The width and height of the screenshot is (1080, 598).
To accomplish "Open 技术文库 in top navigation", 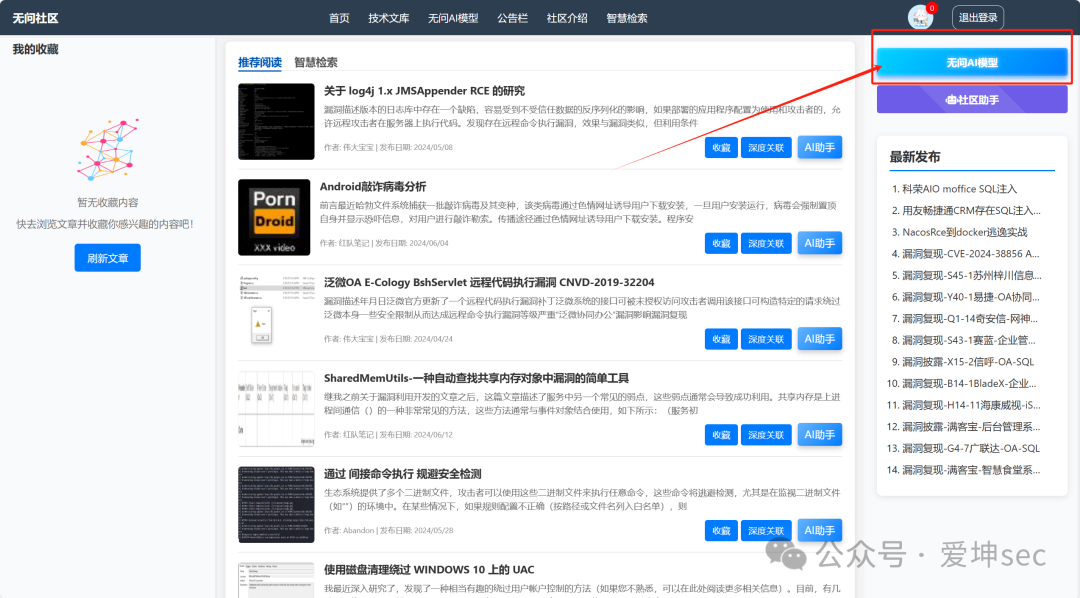I will pyautogui.click(x=388, y=18).
